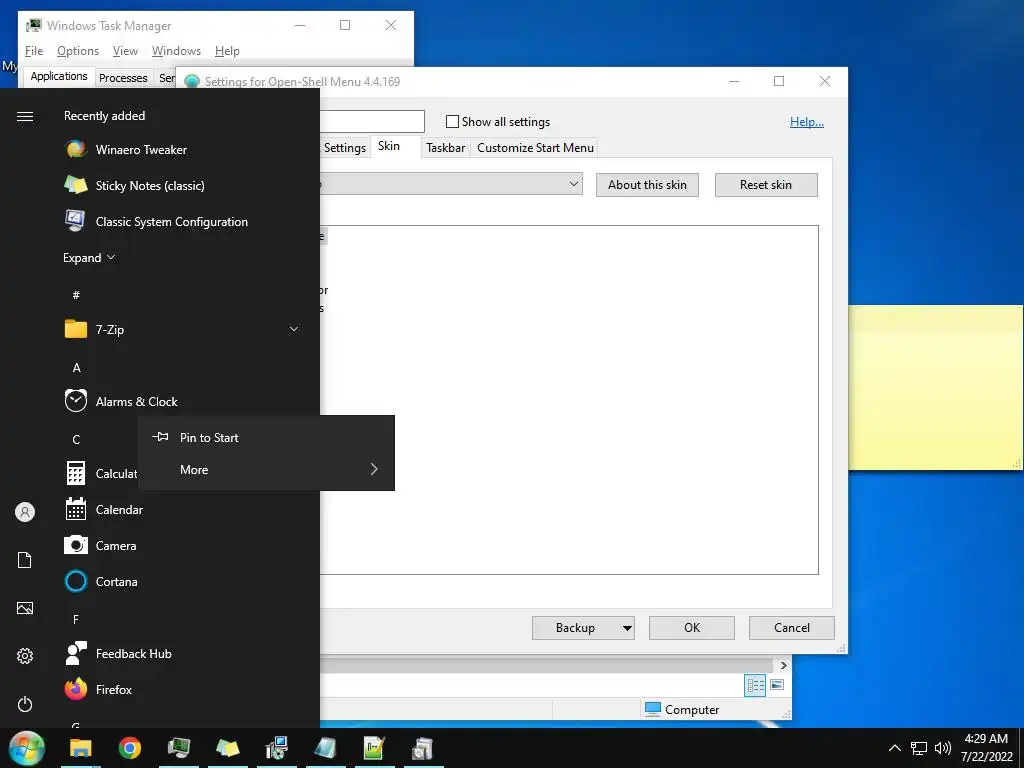Click OK in Open-Shell settings

(692, 628)
